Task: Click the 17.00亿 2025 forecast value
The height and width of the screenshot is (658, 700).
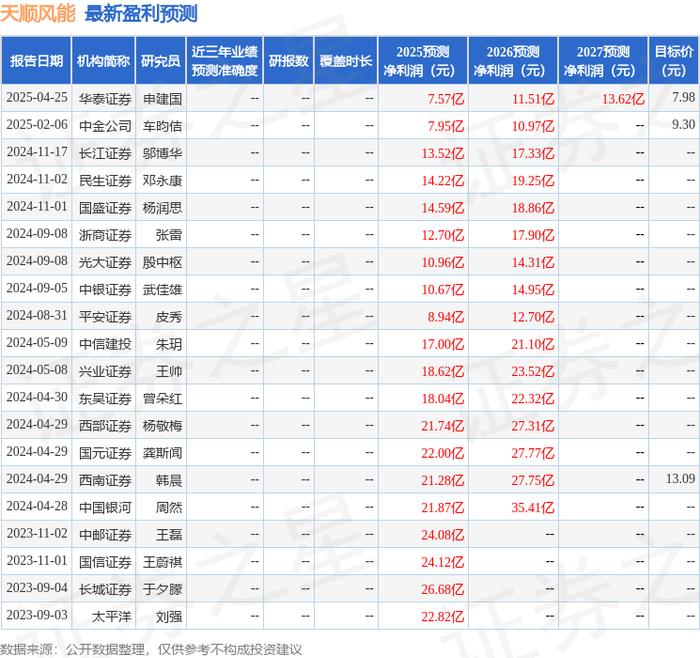Action: [442, 344]
